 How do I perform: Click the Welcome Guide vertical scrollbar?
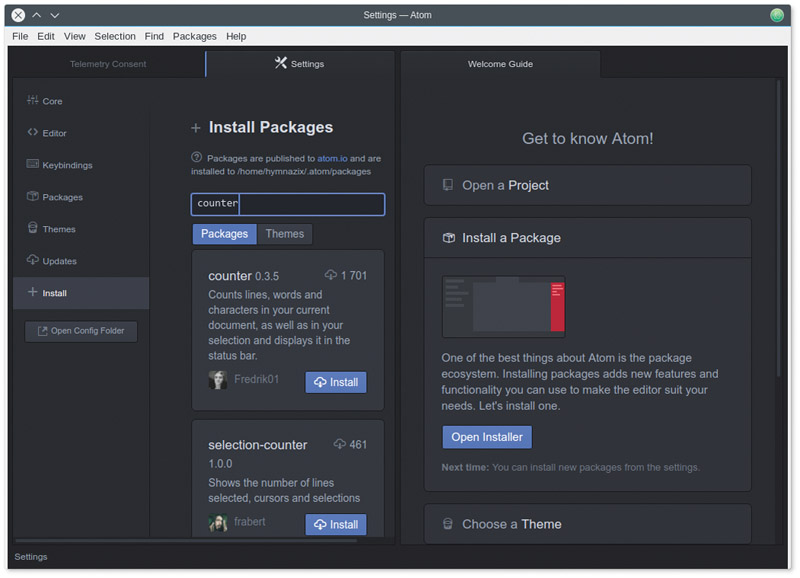[779, 228]
